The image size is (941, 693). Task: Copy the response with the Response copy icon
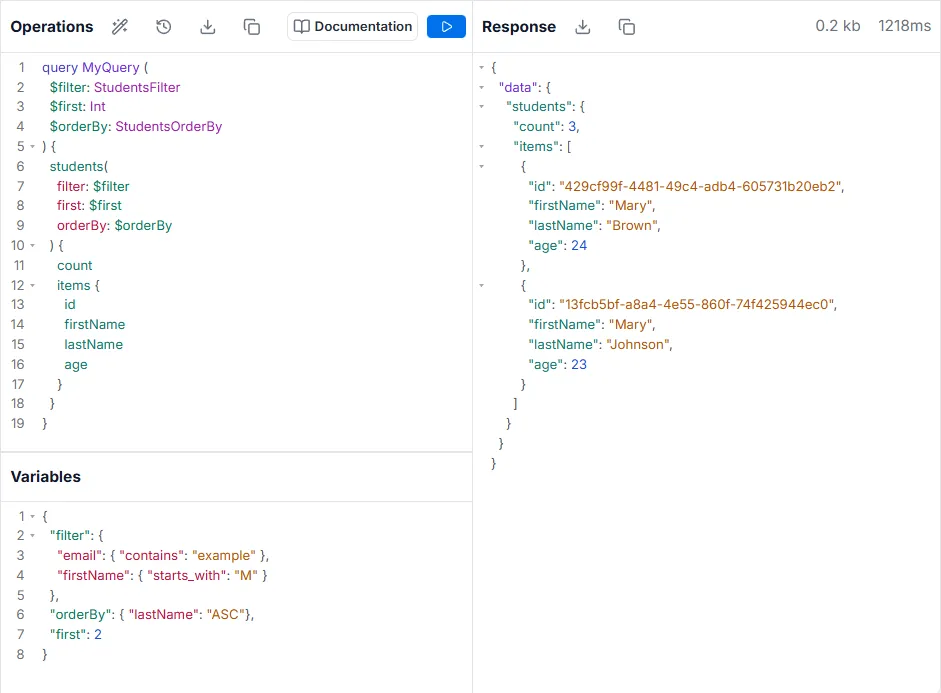[x=627, y=27]
